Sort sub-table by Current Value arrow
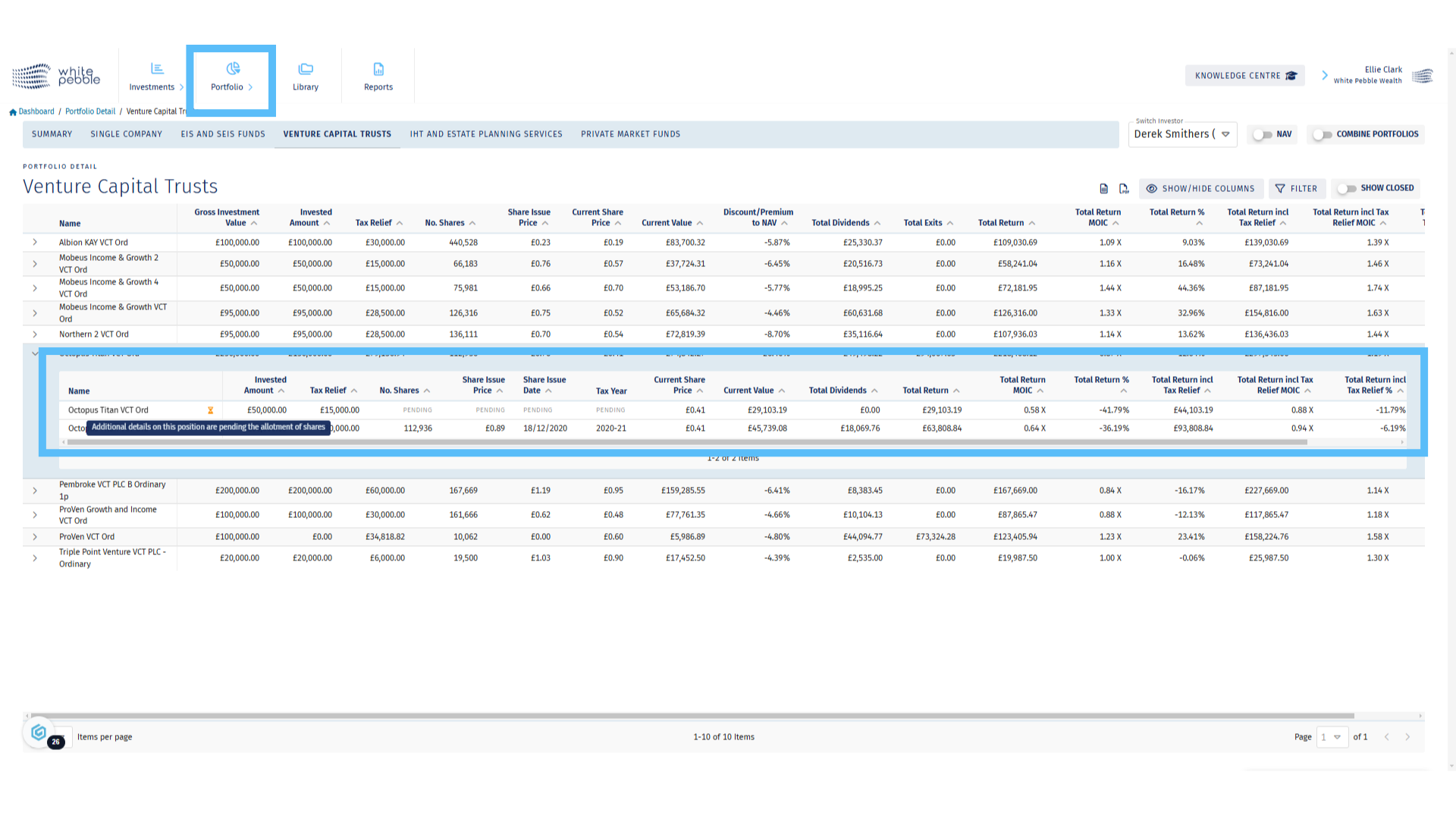The width and height of the screenshot is (1456, 819). click(782, 391)
